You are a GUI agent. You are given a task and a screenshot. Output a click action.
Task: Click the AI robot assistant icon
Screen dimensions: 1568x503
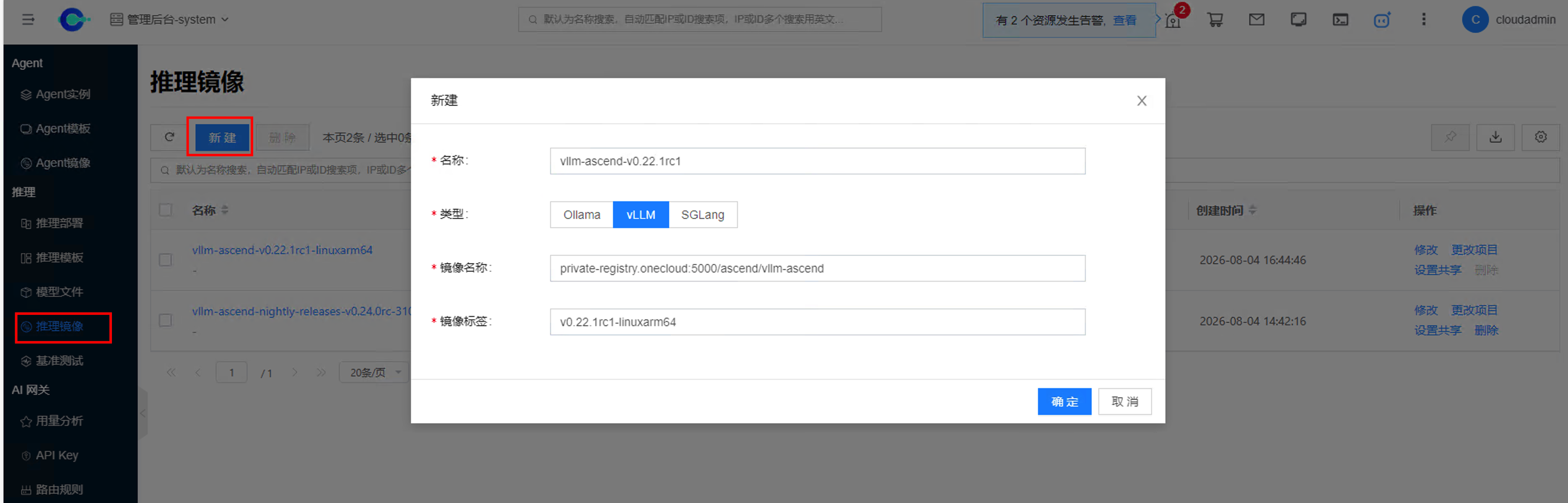pos(1382,20)
